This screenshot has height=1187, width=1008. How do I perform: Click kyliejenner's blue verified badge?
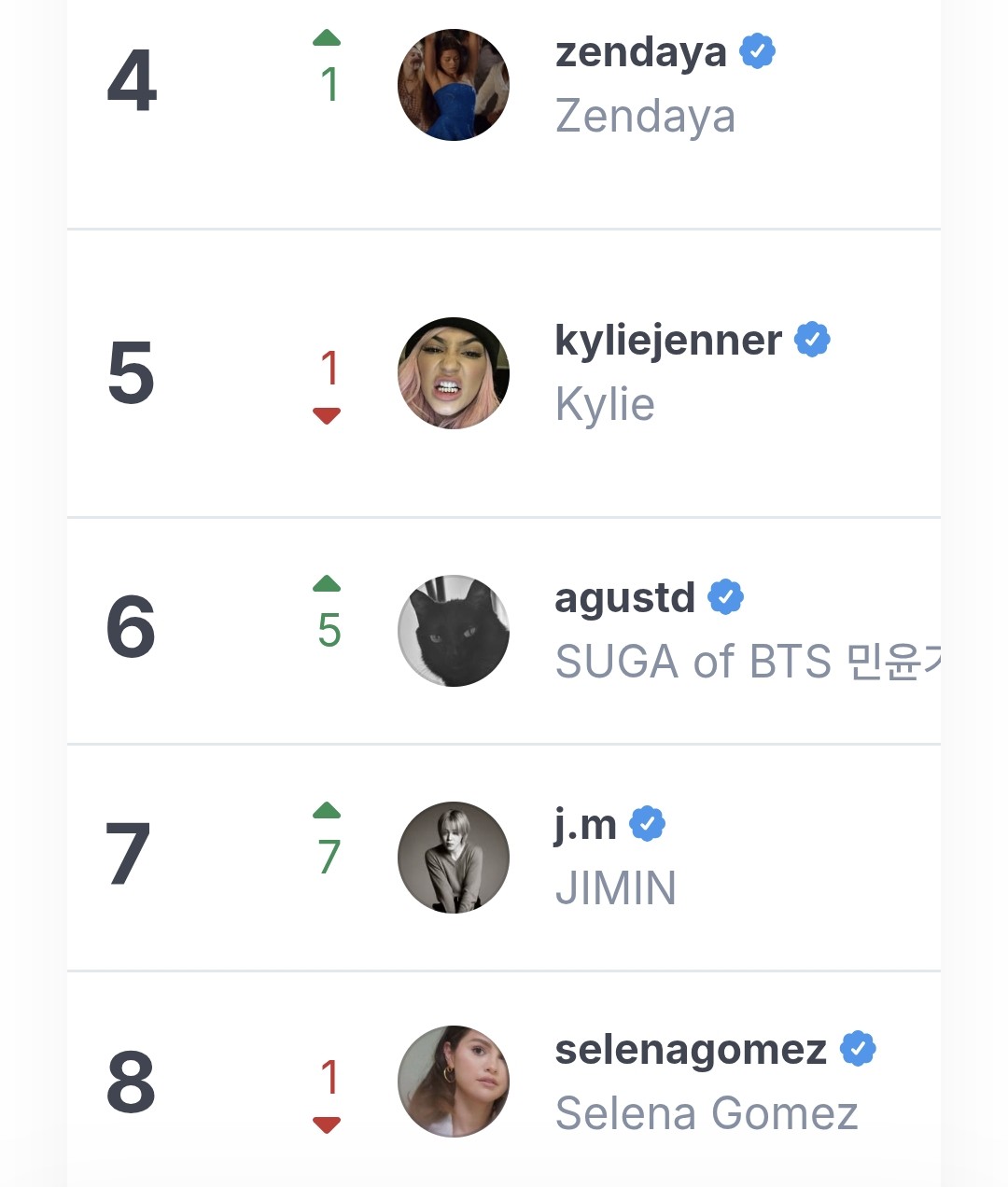click(x=812, y=340)
